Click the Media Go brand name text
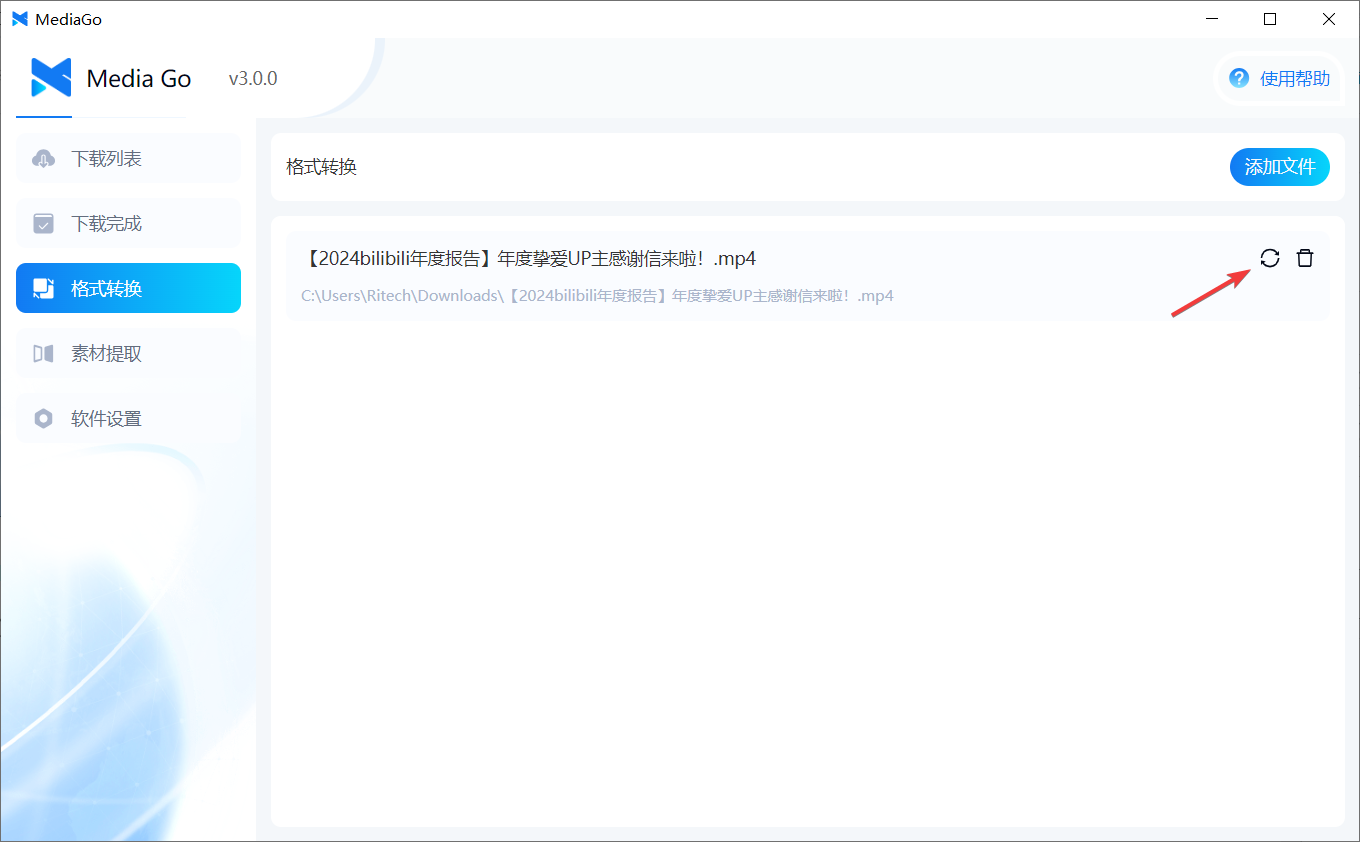 point(139,79)
